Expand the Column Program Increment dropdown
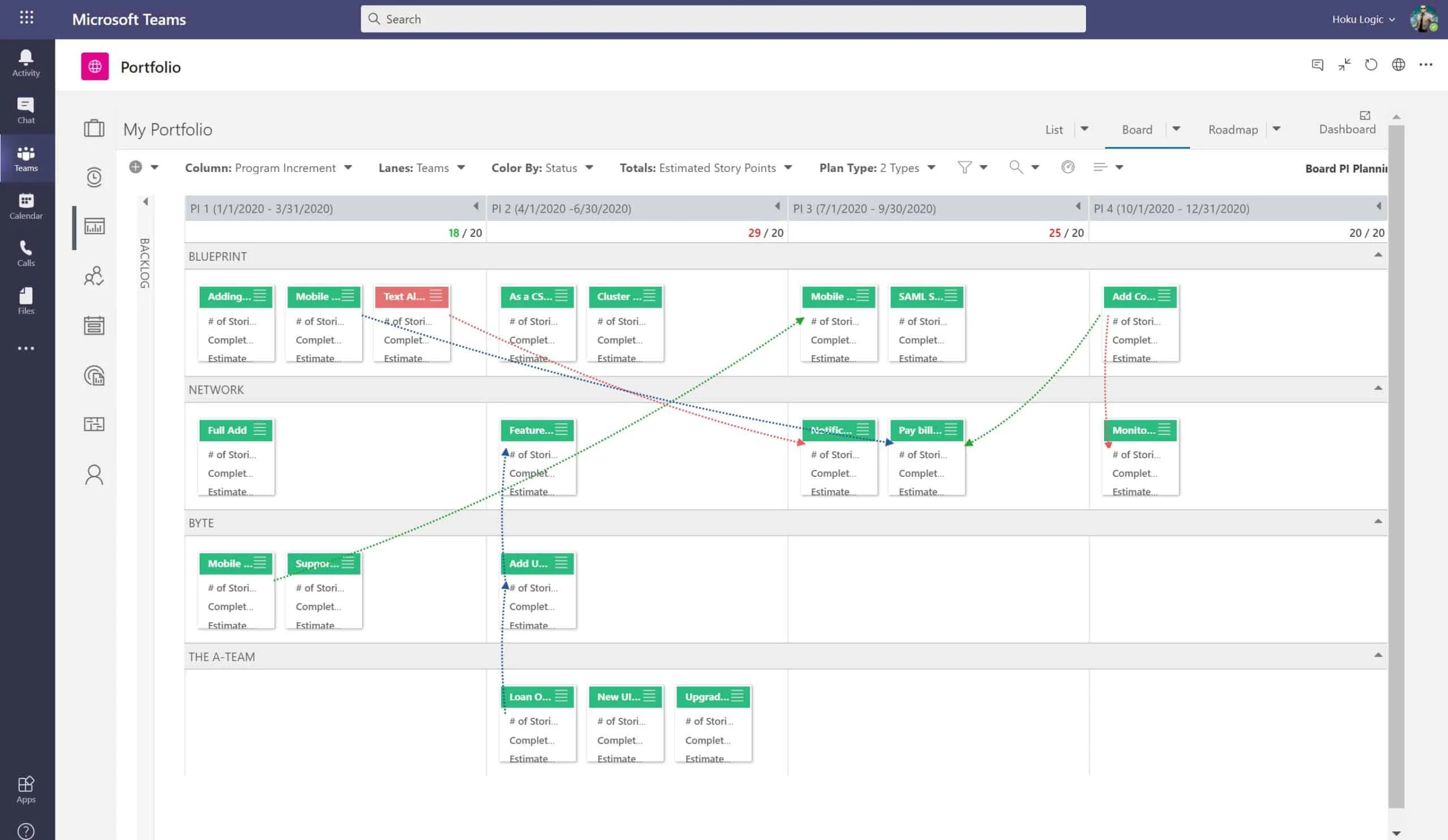 [348, 168]
